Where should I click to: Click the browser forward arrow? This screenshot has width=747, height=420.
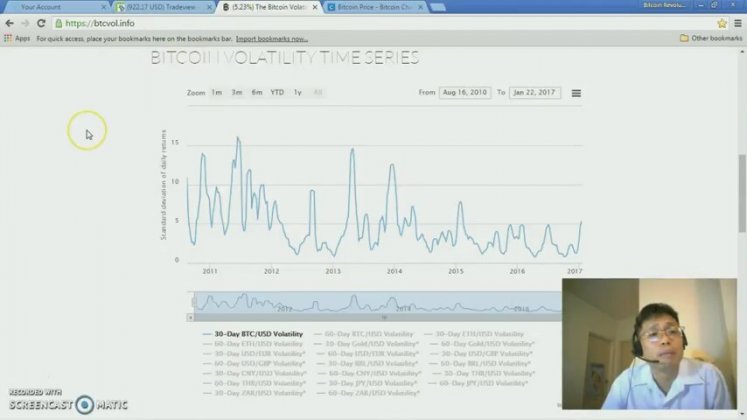coord(25,23)
